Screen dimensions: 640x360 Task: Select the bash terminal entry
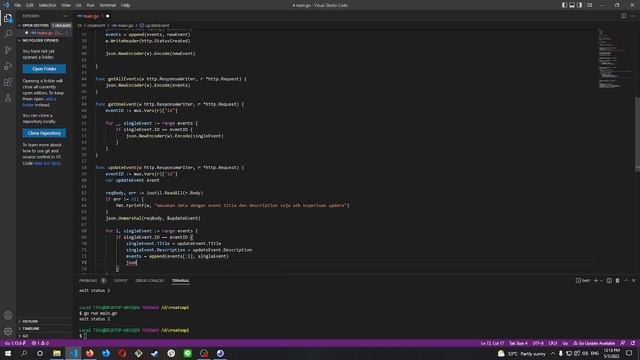point(583,280)
